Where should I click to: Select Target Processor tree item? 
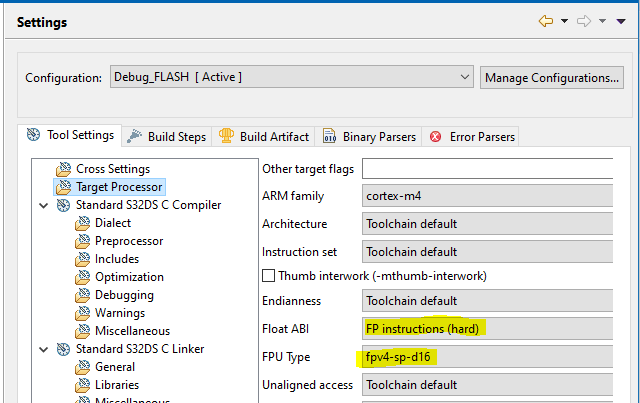coord(118,187)
